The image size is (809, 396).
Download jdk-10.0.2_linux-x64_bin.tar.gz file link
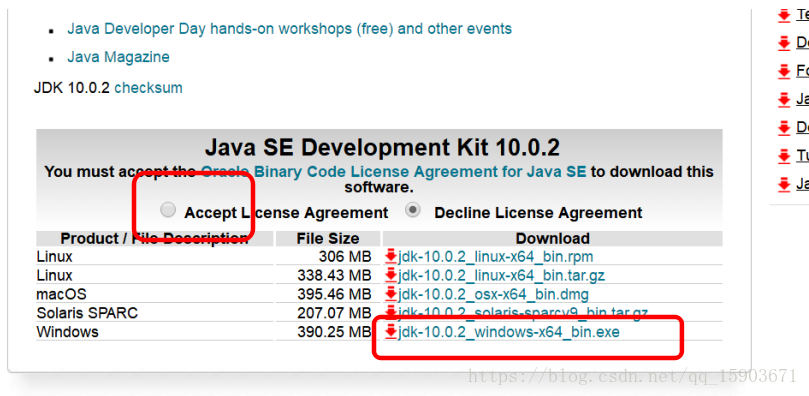click(501, 275)
